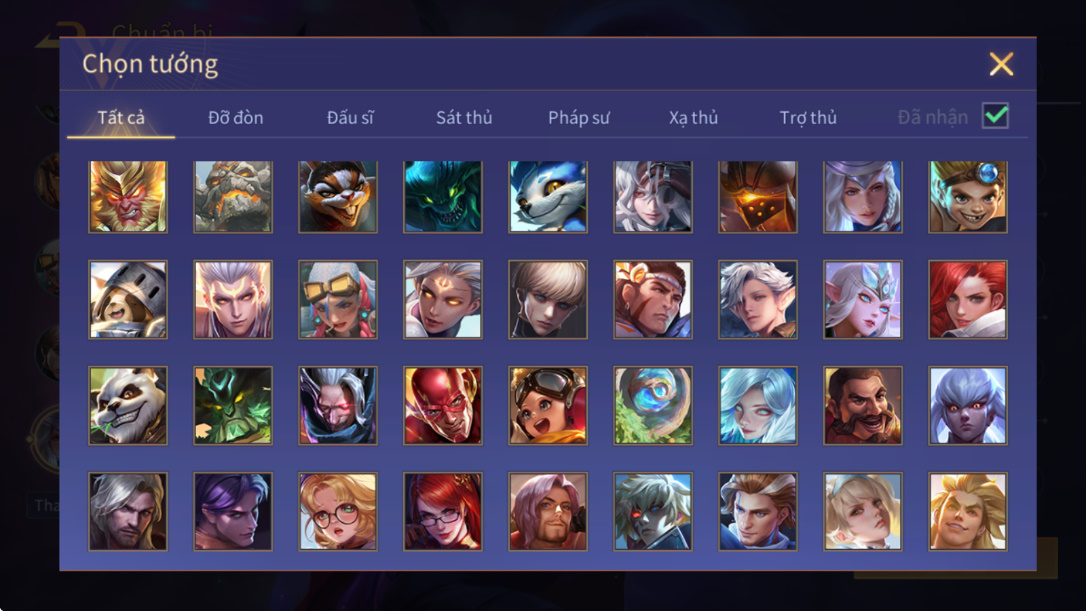Select the golden monkey king hero portrait

click(x=127, y=197)
